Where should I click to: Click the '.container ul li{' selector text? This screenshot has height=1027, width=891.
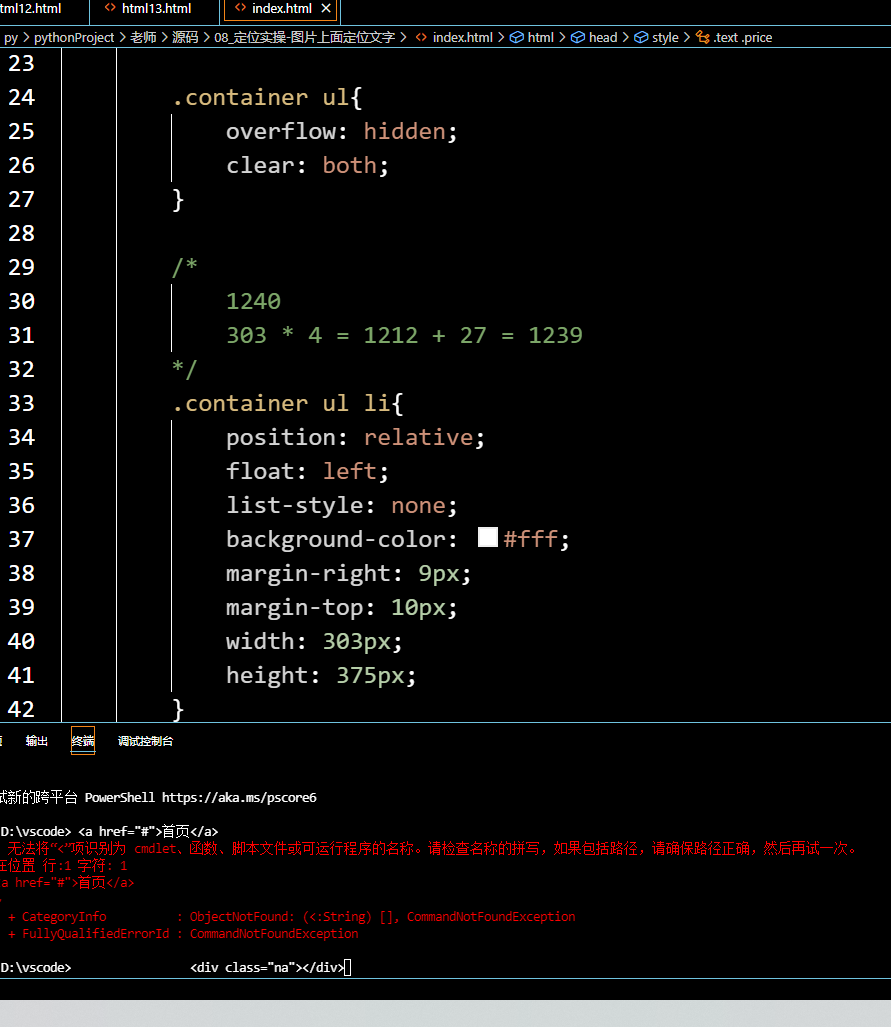pyautogui.click(x=288, y=403)
